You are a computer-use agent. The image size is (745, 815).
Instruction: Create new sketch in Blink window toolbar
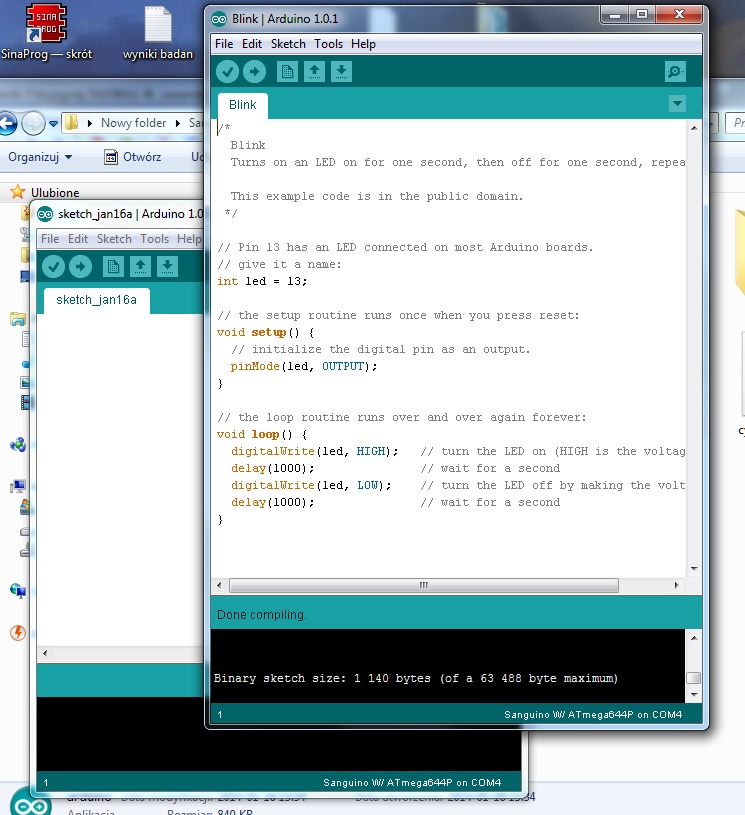tap(287, 72)
